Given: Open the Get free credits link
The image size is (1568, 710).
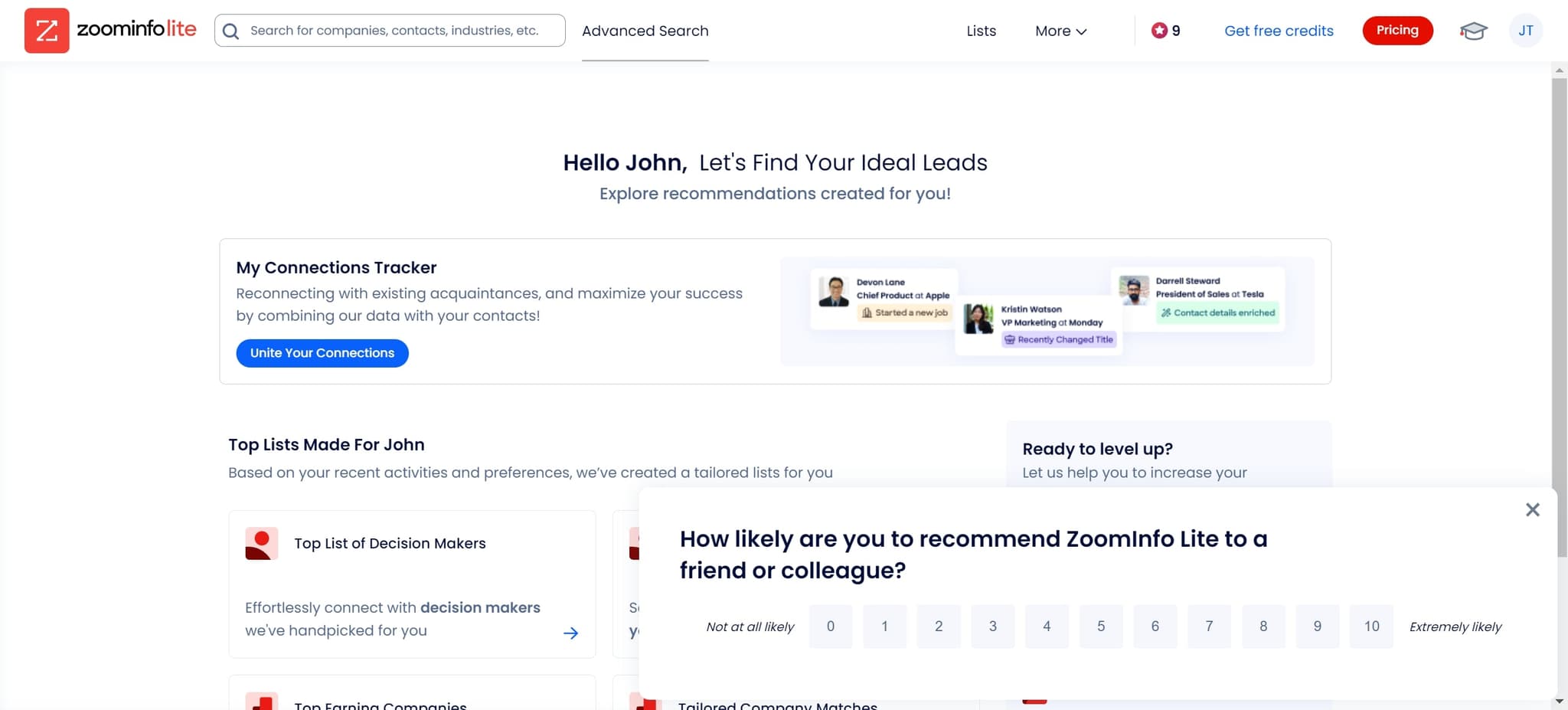Looking at the screenshot, I should click(1279, 31).
